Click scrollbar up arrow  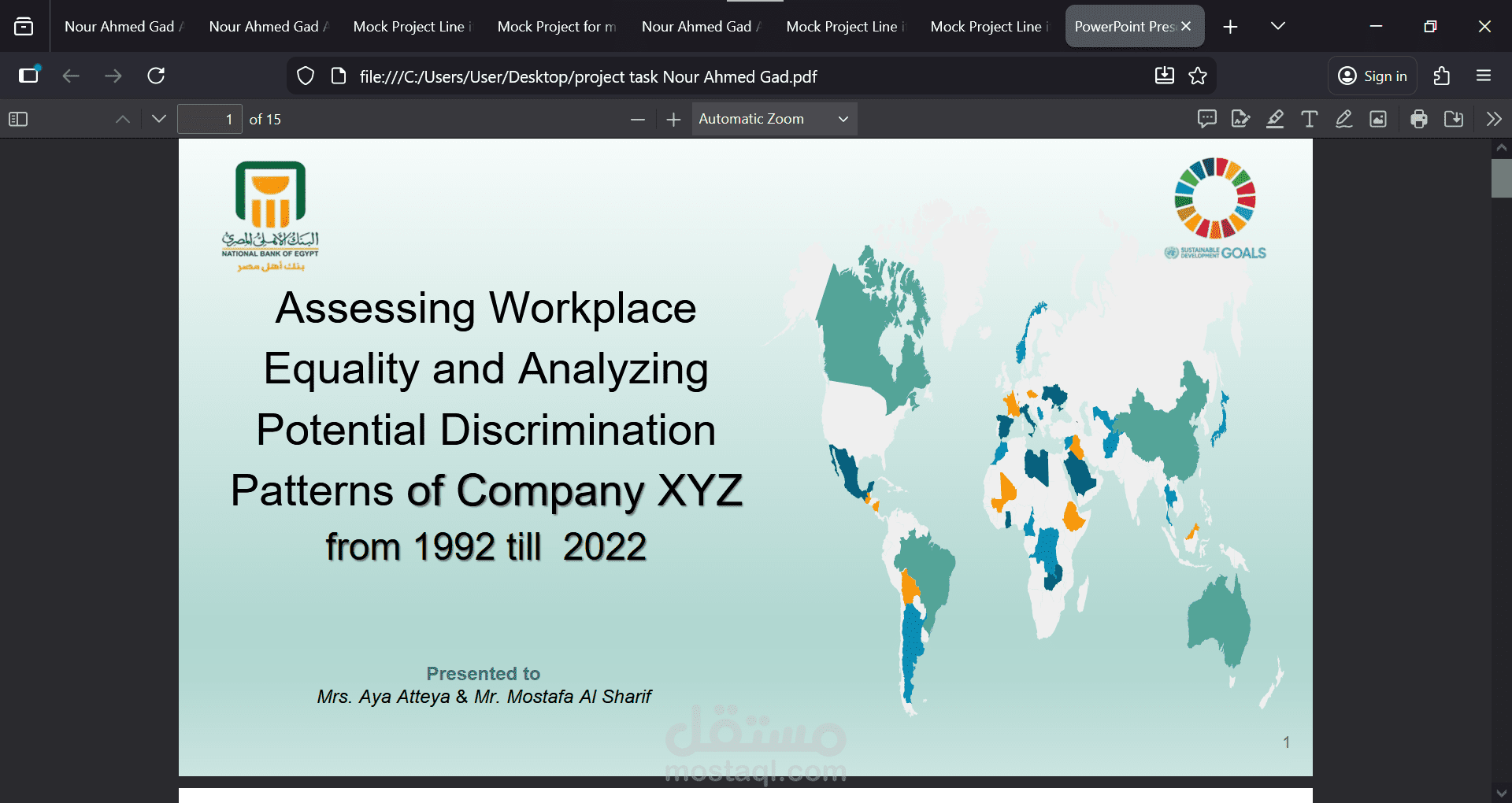(1501, 147)
